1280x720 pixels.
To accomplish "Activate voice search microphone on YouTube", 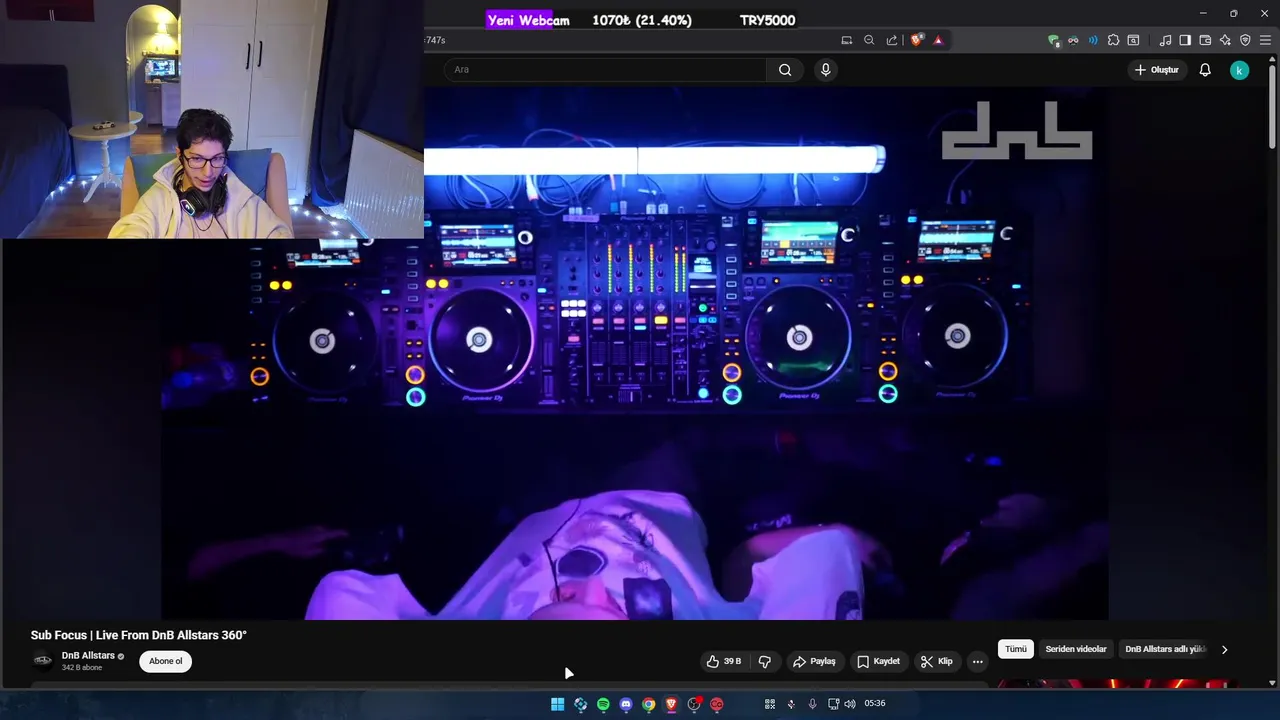I will coord(825,70).
